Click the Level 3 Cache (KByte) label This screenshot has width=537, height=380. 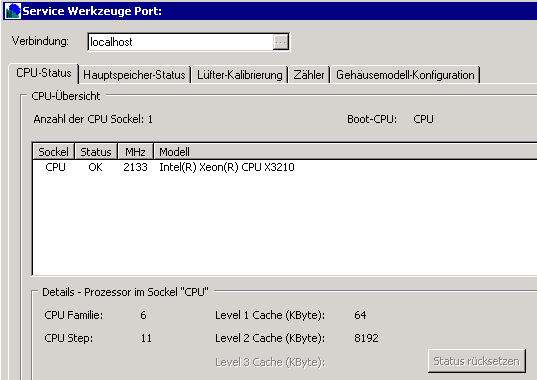coord(270,362)
